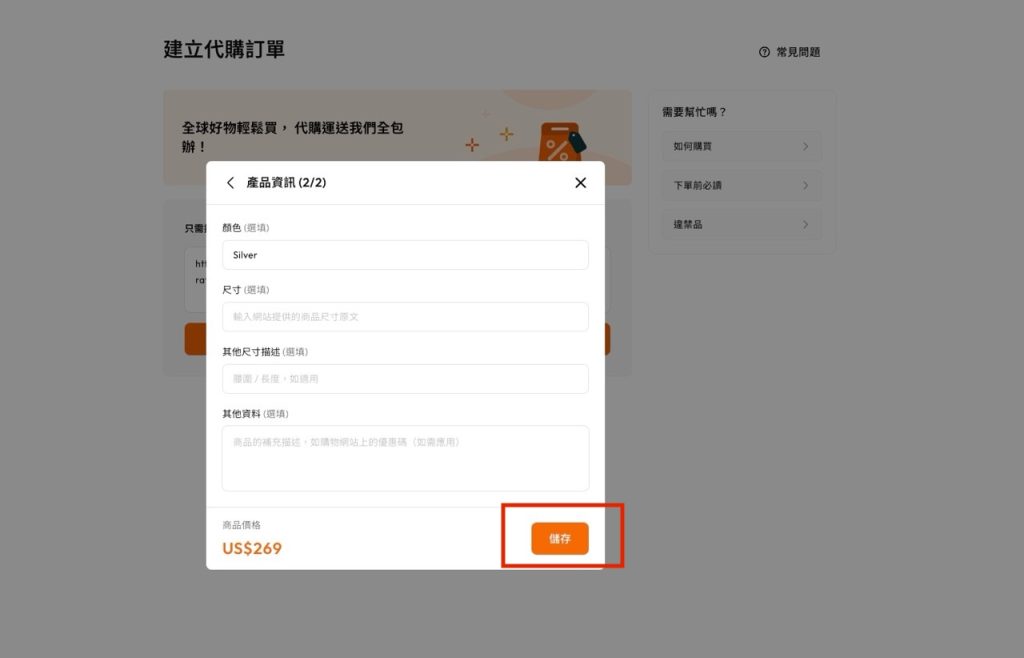Click the chevron arrow on 下單前必讀
This screenshot has height=658, width=1024.
tap(805, 186)
